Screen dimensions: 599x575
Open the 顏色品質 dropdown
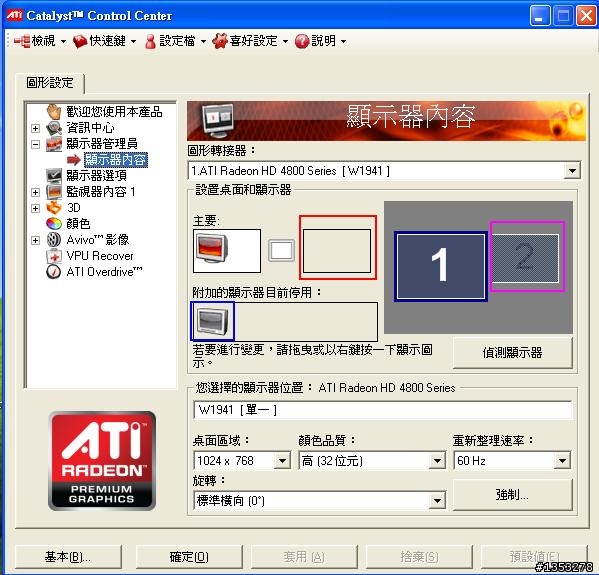[437, 461]
